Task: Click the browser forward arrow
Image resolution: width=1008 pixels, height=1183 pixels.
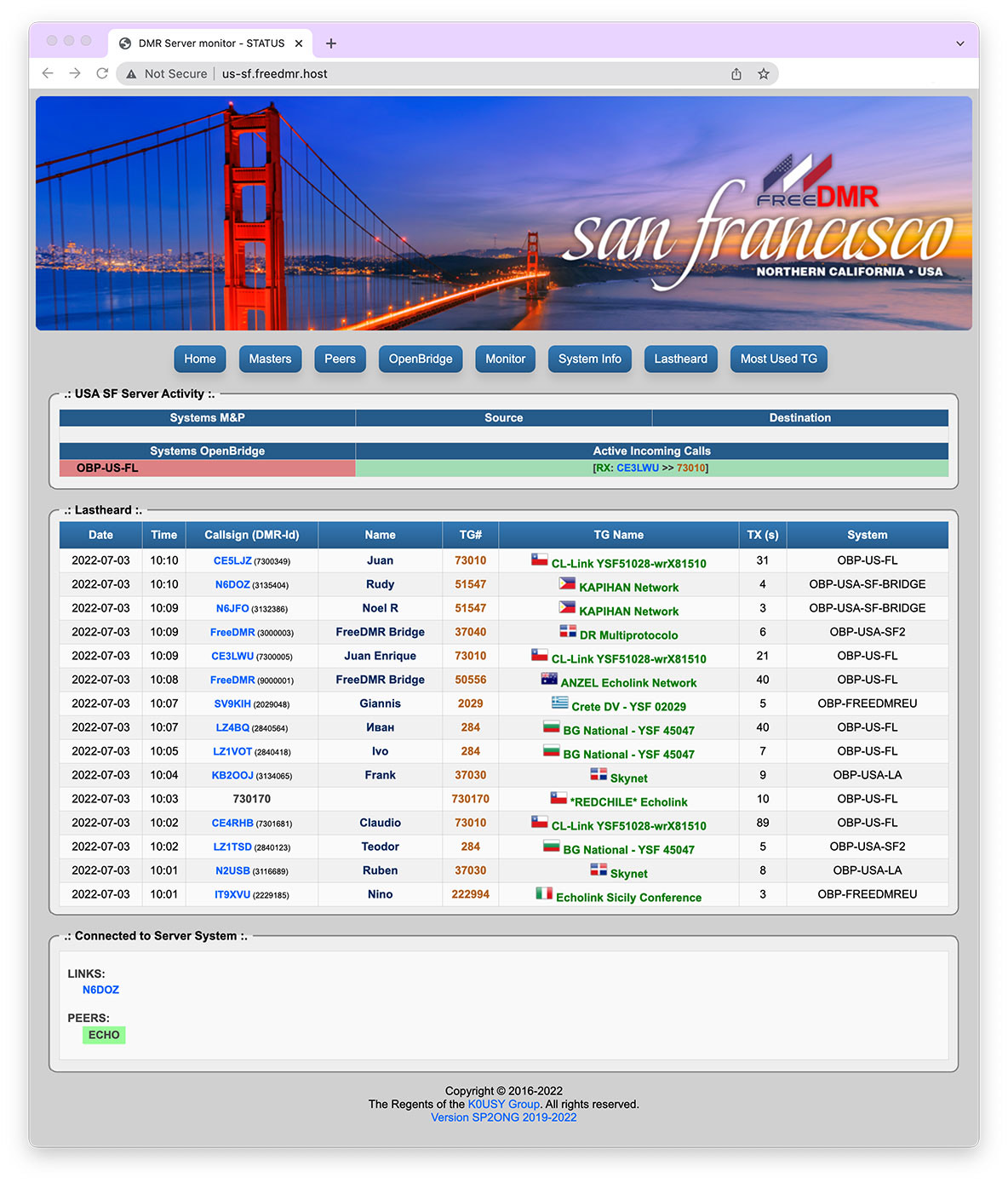Action: click(75, 73)
